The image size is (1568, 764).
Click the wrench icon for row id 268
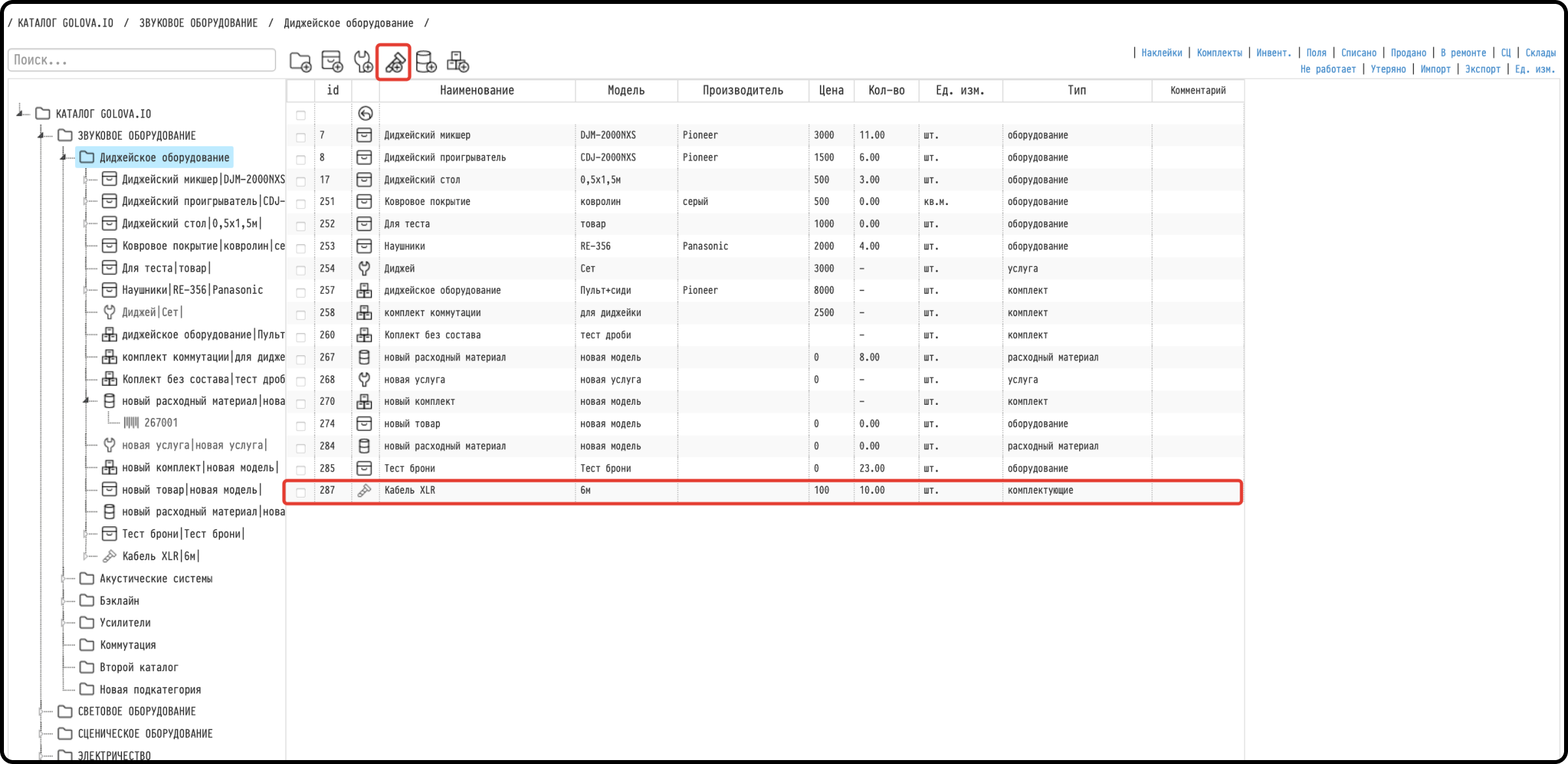click(364, 379)
